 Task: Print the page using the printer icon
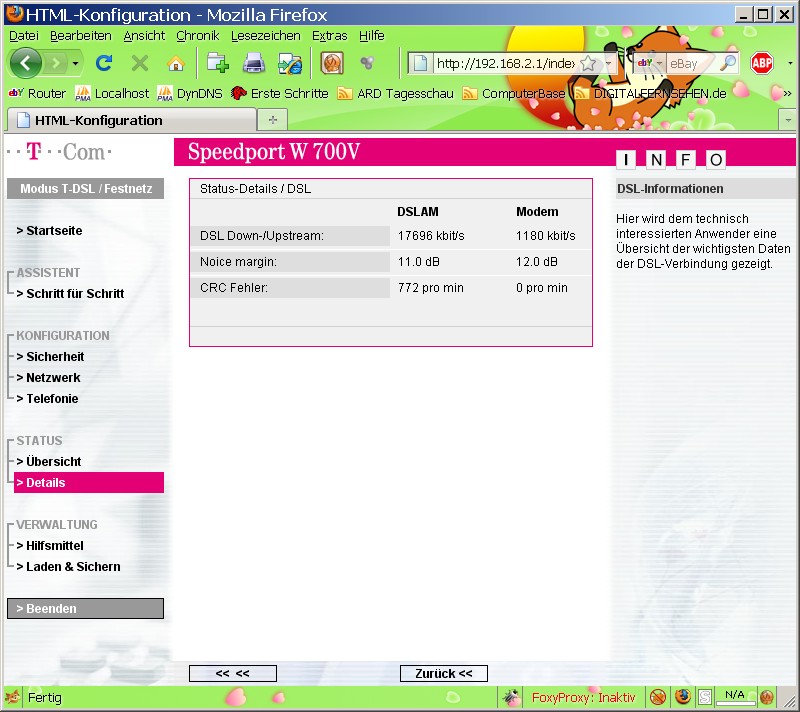(x=254, y=63)
